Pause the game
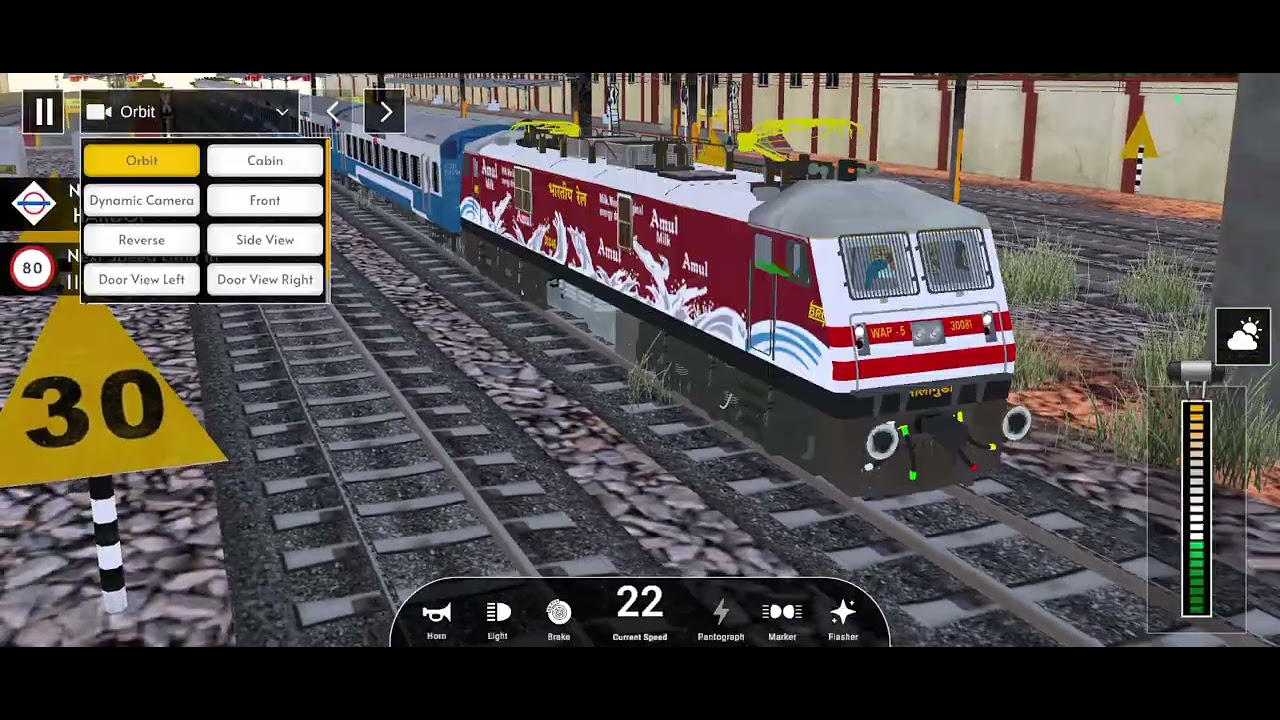1280x720 pixels. pos(44,112)
